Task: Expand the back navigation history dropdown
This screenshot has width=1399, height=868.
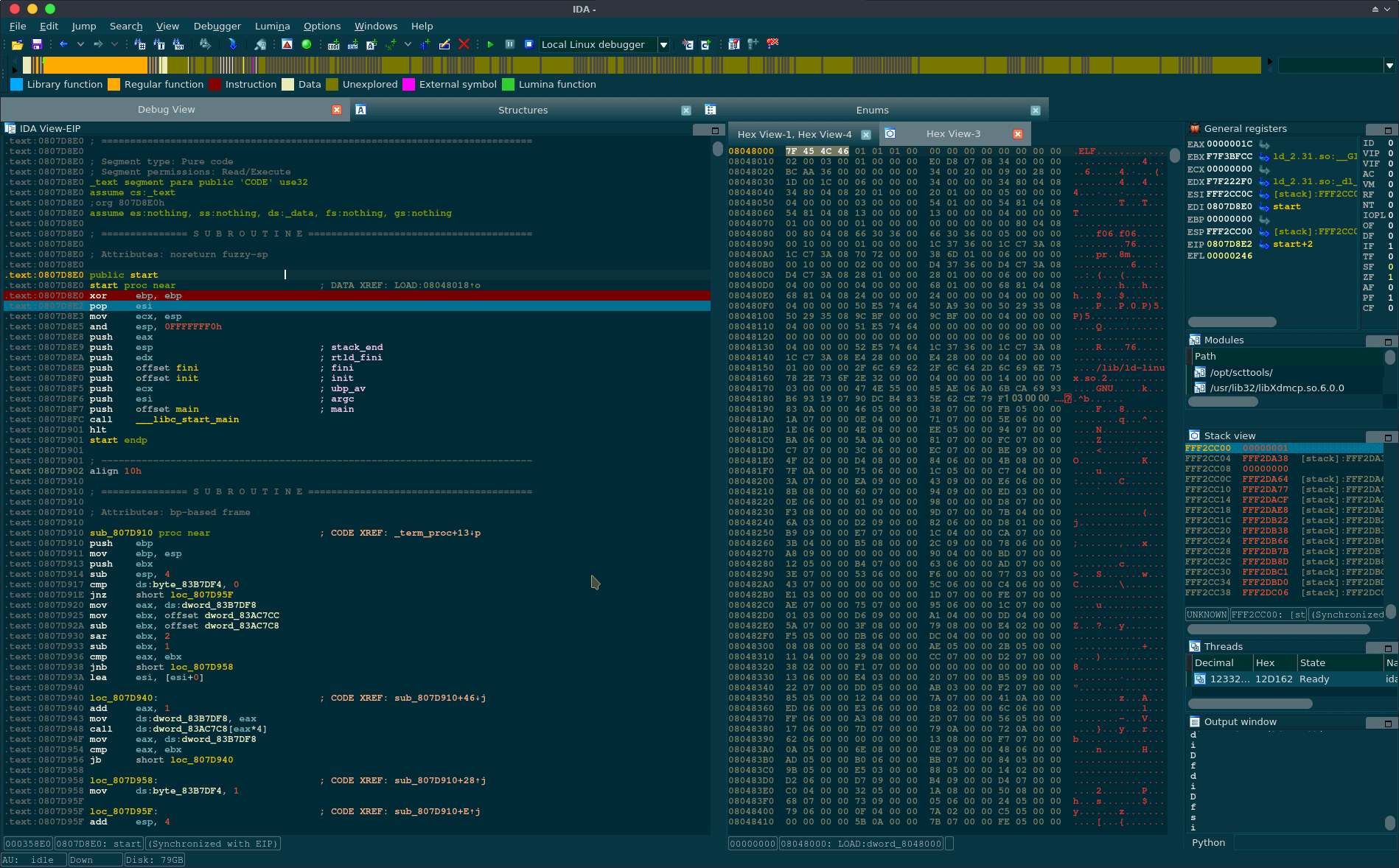Action: click(x=80, y=44)
